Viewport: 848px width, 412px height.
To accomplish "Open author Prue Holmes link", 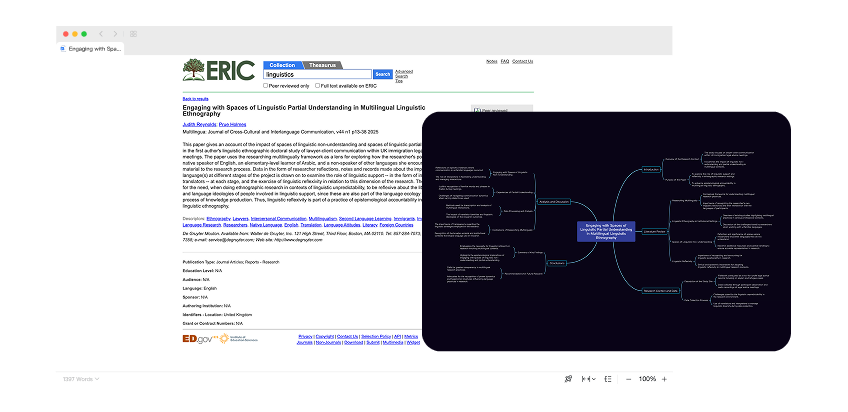I will (232, 124).
